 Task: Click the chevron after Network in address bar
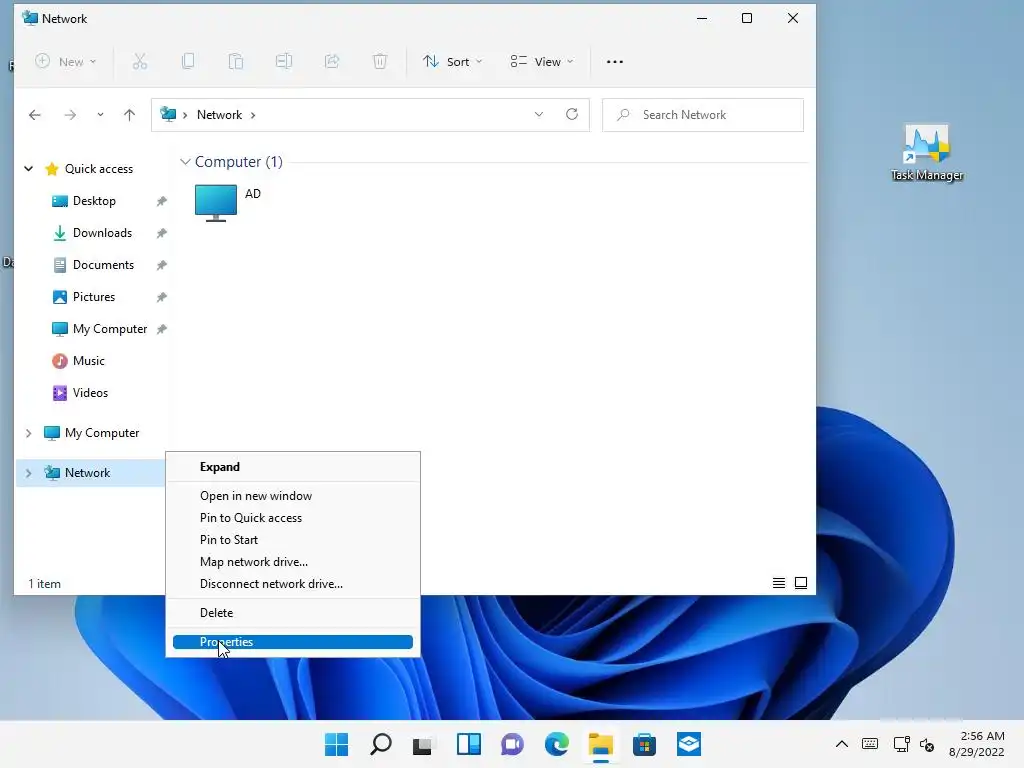click(253, 115)
